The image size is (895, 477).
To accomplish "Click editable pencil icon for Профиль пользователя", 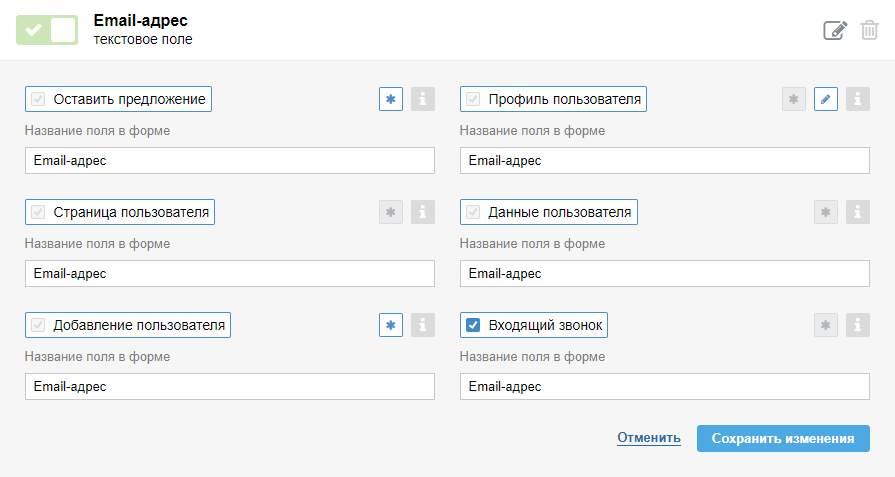I will tap(826, 99).
